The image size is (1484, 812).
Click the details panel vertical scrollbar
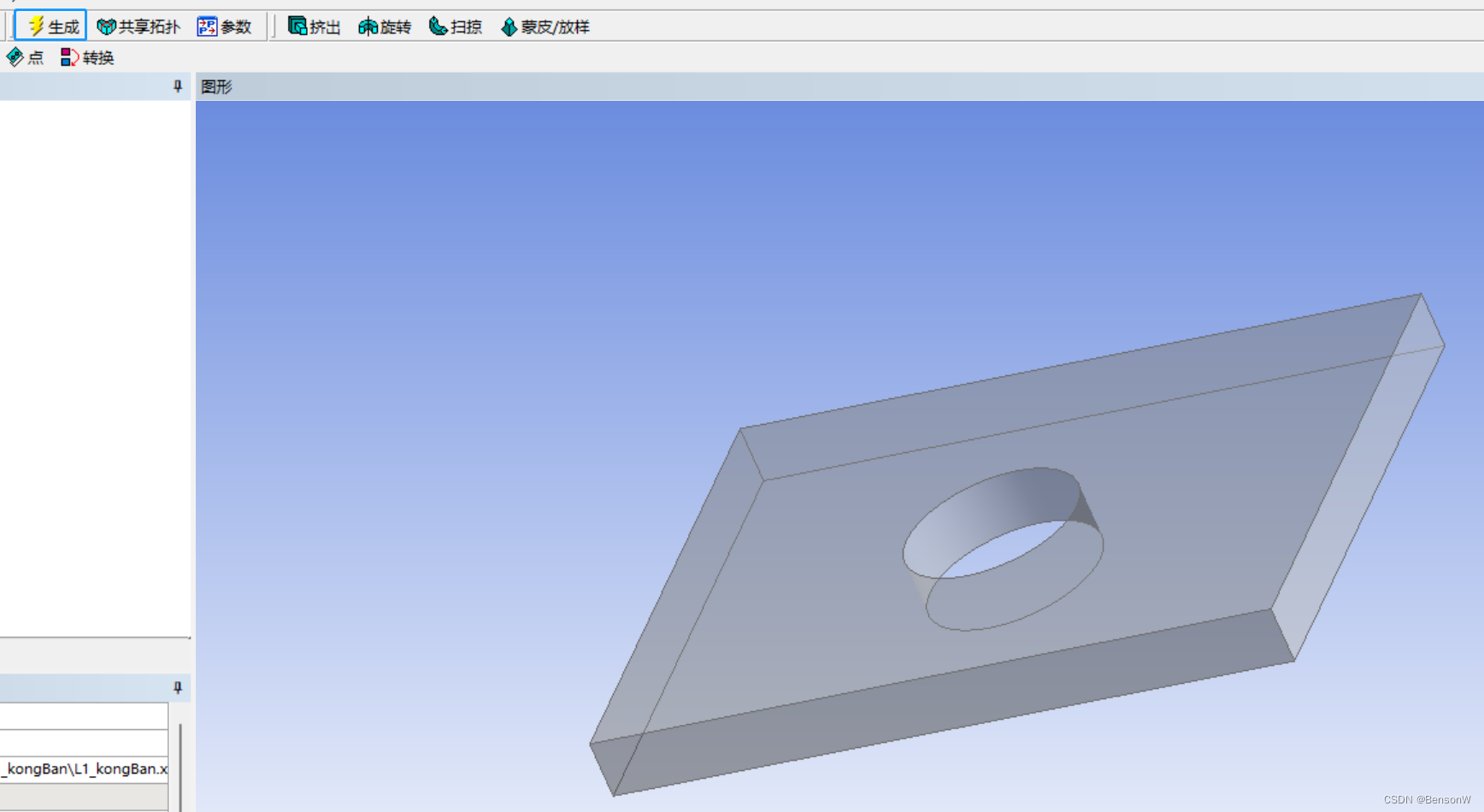click(180, 767)
